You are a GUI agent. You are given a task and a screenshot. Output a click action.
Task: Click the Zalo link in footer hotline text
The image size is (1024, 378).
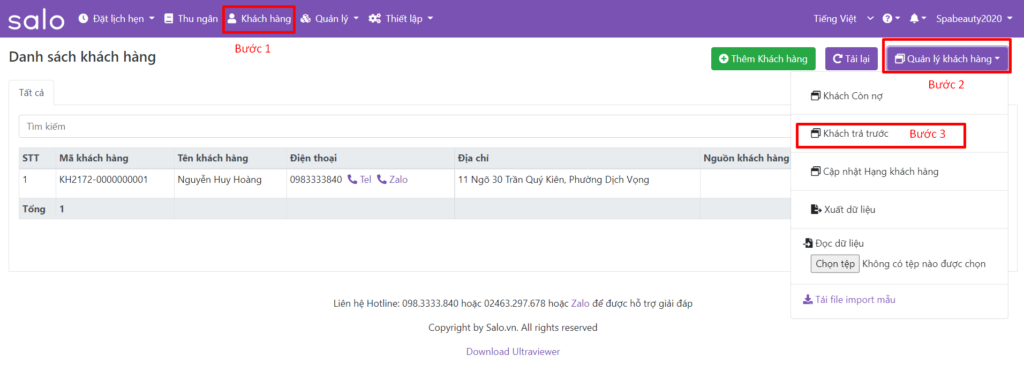(581, 304)
